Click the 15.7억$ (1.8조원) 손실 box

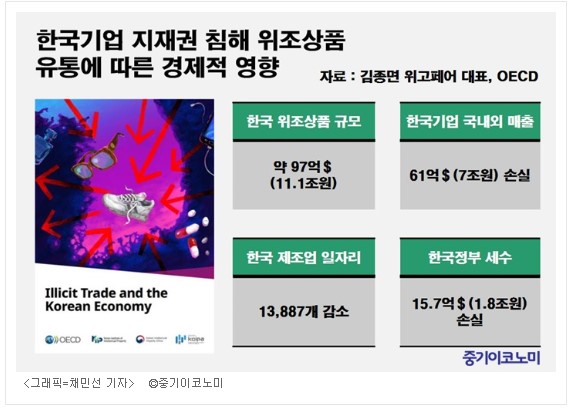tap(470, 312)
